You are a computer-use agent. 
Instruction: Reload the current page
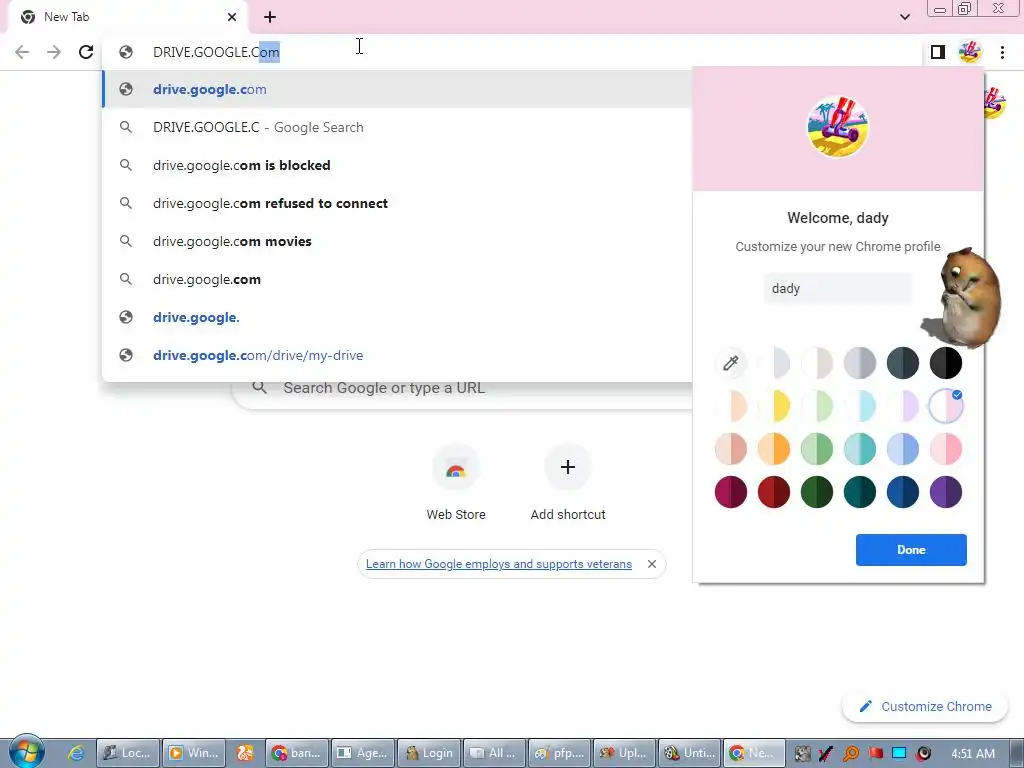point(86,52)
